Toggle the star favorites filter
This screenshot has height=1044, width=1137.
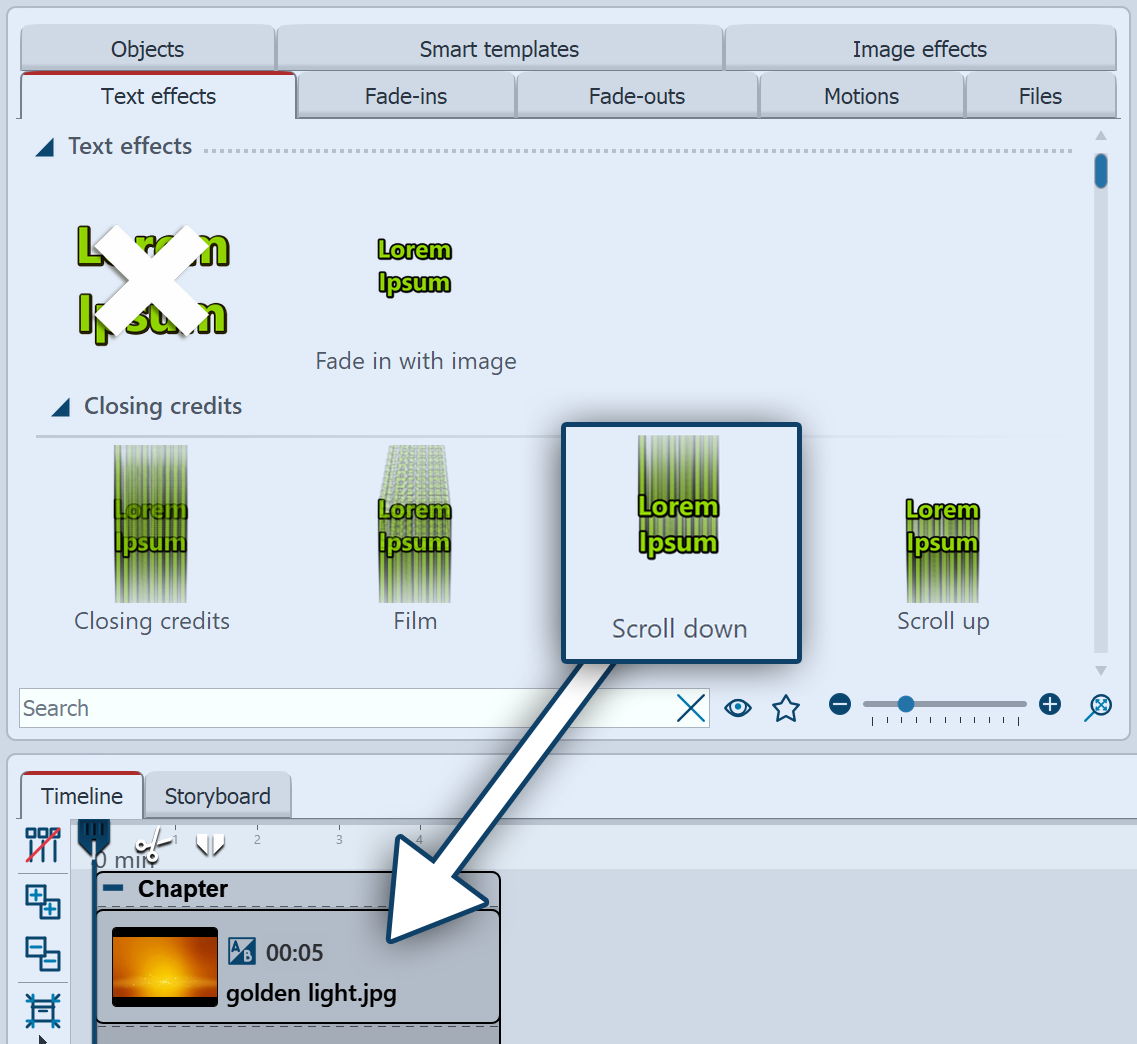click(786, 707)
